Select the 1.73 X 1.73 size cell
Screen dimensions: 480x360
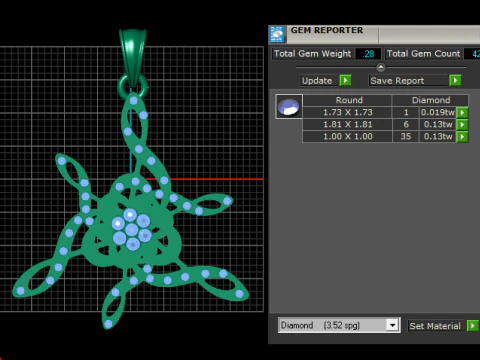coord(348,112)
